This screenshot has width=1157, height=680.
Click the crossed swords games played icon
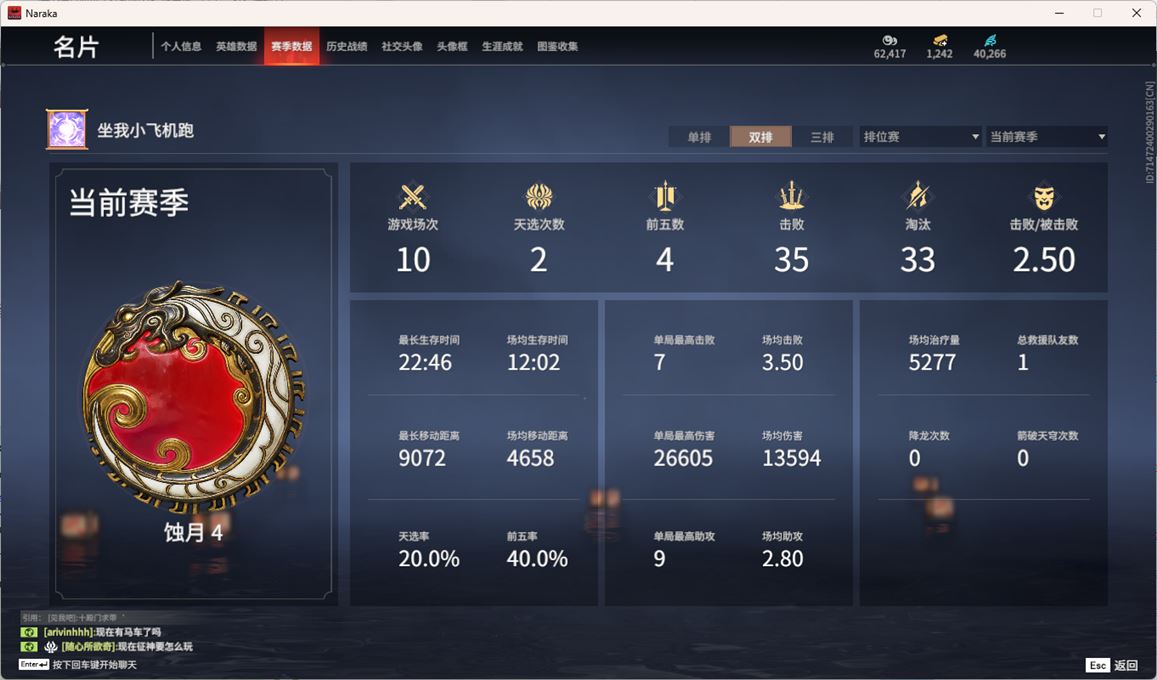point(412,197)
